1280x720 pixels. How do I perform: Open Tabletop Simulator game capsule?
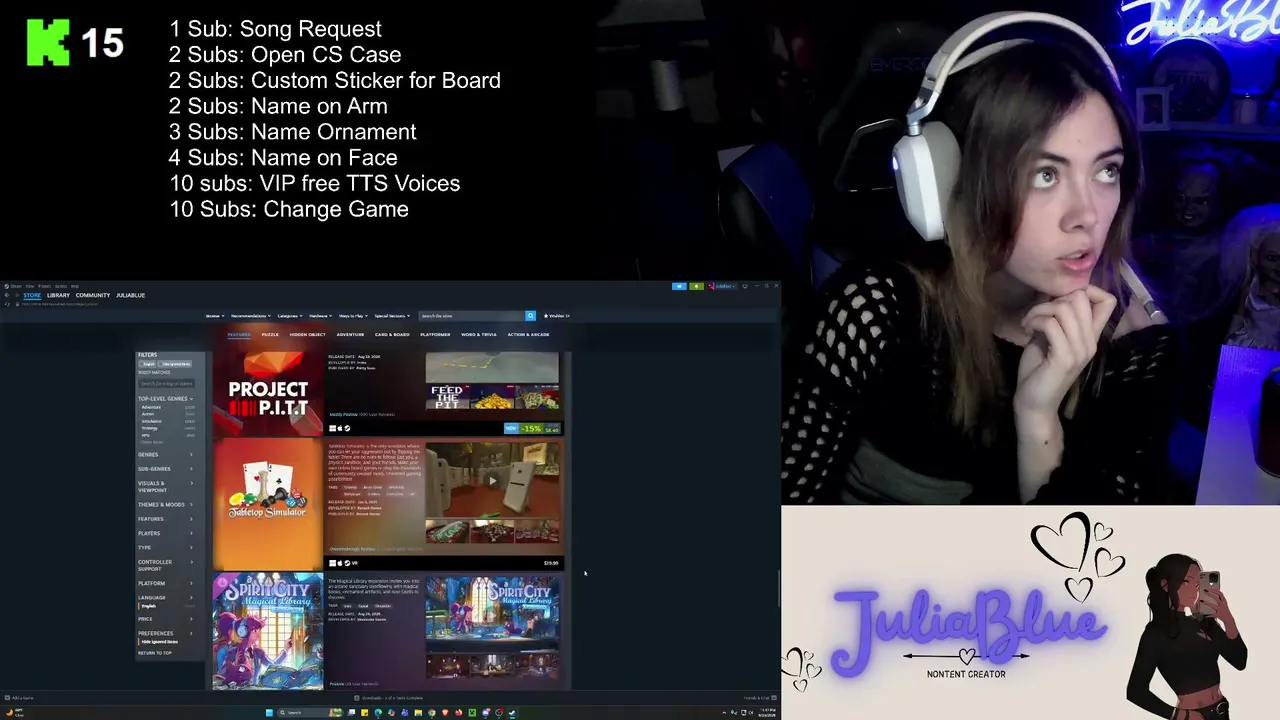coord(267,505)
